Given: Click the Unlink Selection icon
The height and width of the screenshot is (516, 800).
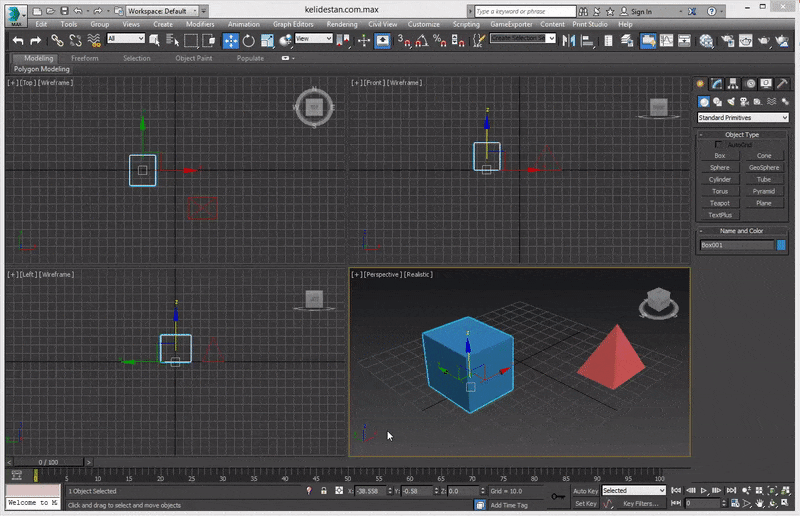Looking at the screenshot, I should tap(75, 41).
